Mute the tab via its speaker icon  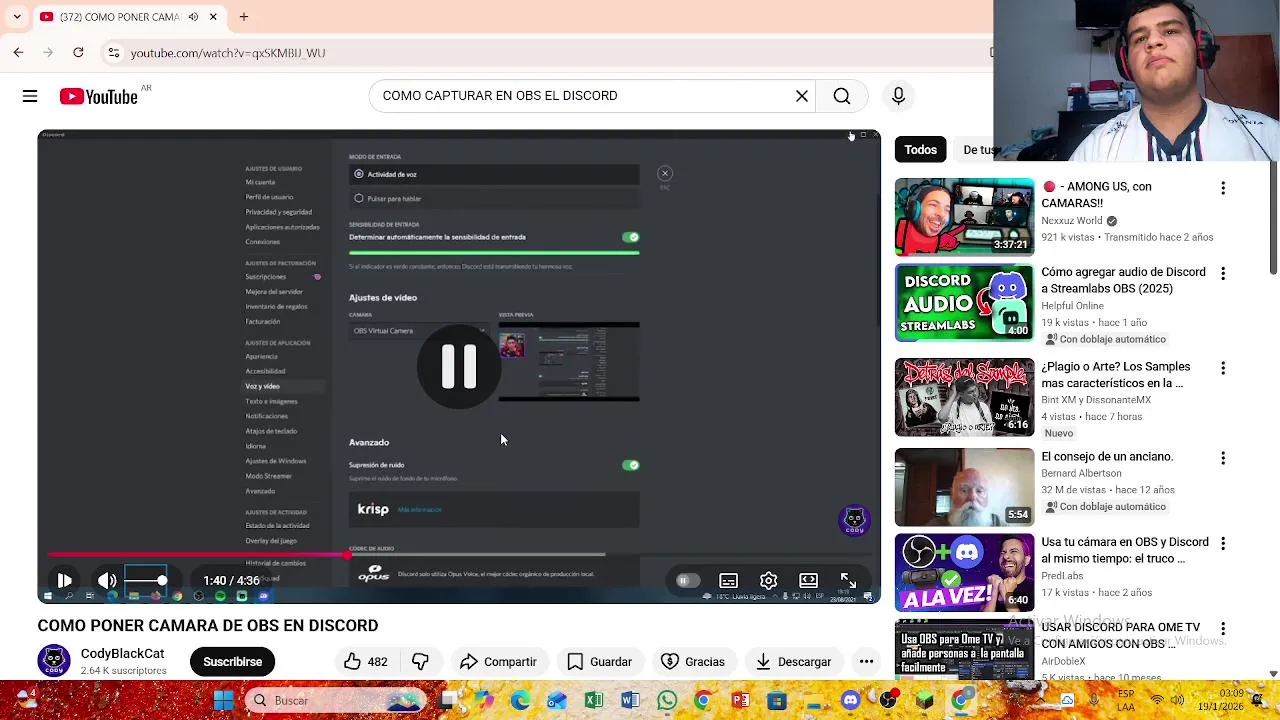click(x=193, y=17)
